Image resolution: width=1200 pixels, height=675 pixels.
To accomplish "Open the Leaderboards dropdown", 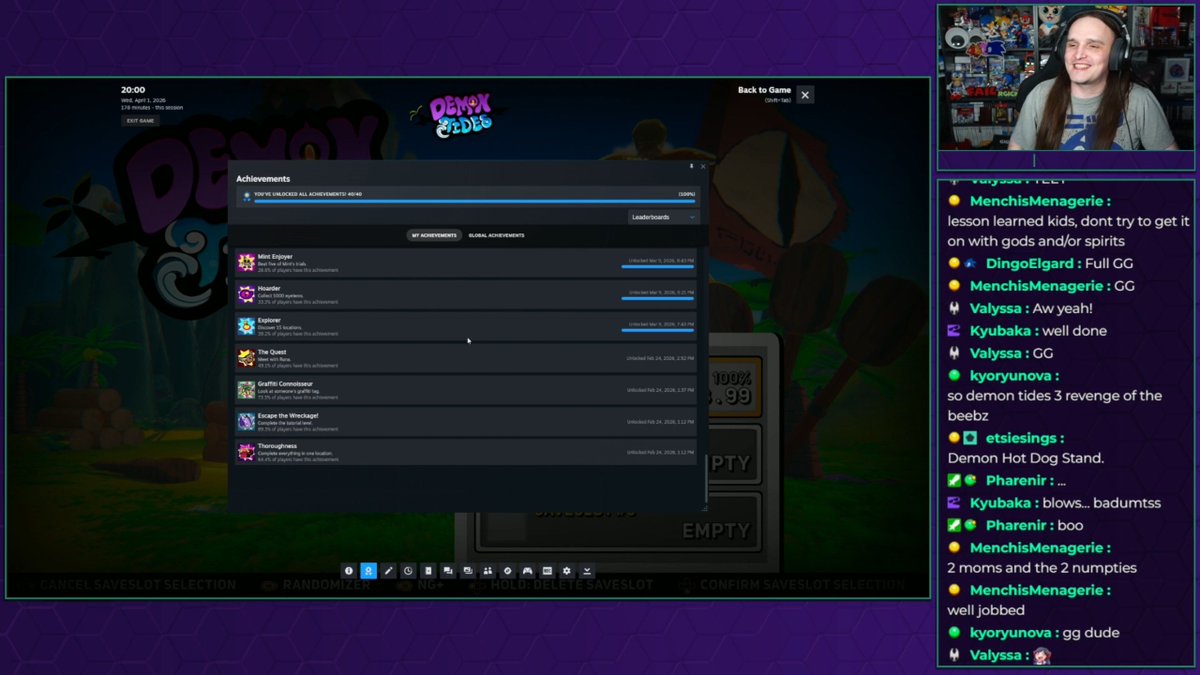I will (x=663, y=217).
